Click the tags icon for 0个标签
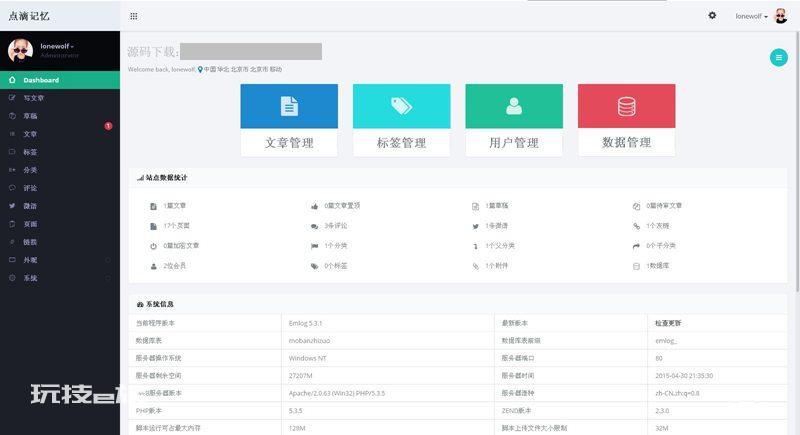Image resolution: width=800 pixels, height=435 pixels. 315,266
